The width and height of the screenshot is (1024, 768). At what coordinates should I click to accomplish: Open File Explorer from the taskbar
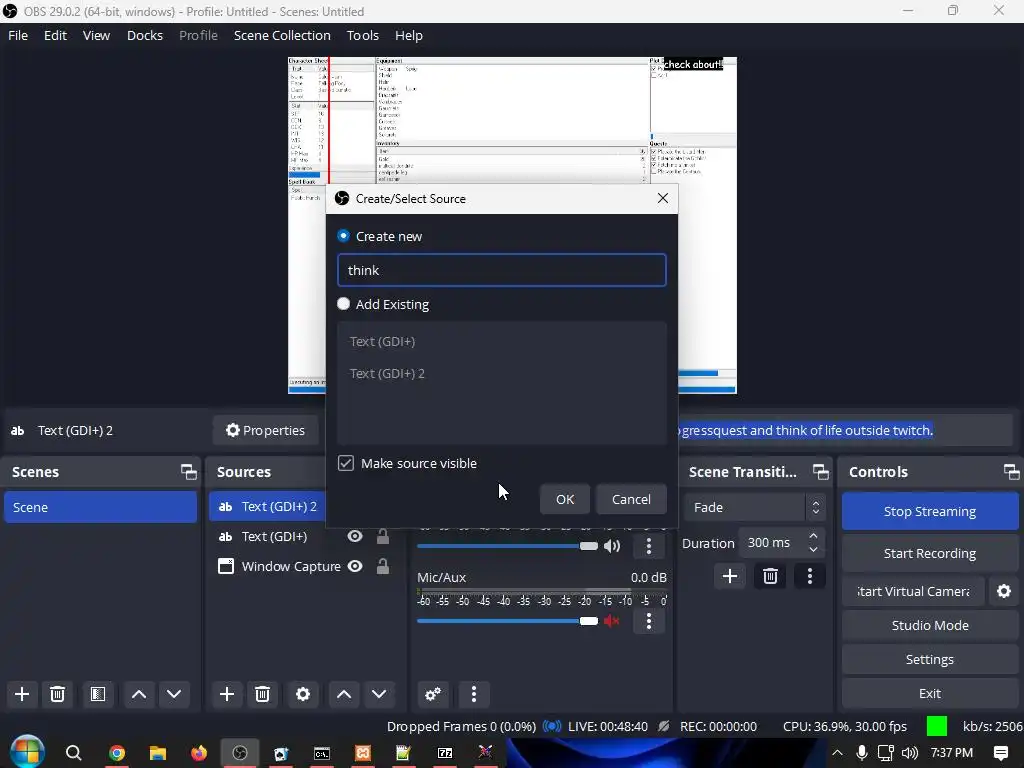click(x=157, y=753)
